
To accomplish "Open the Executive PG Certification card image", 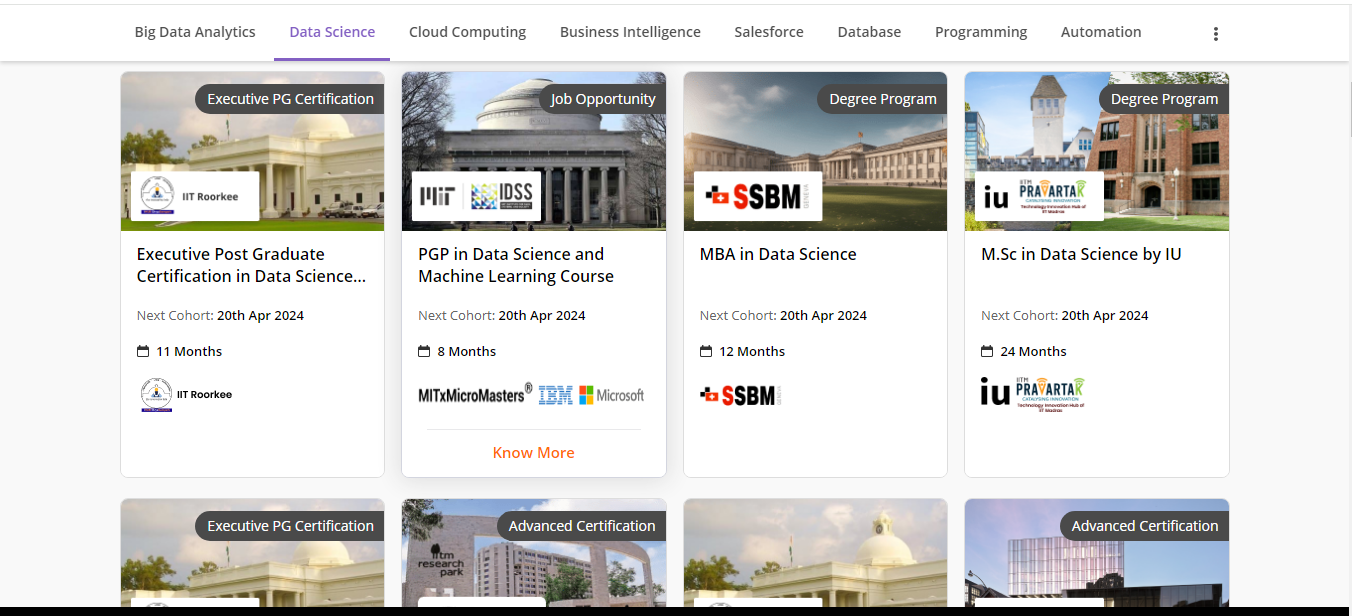I will [251, 151].
